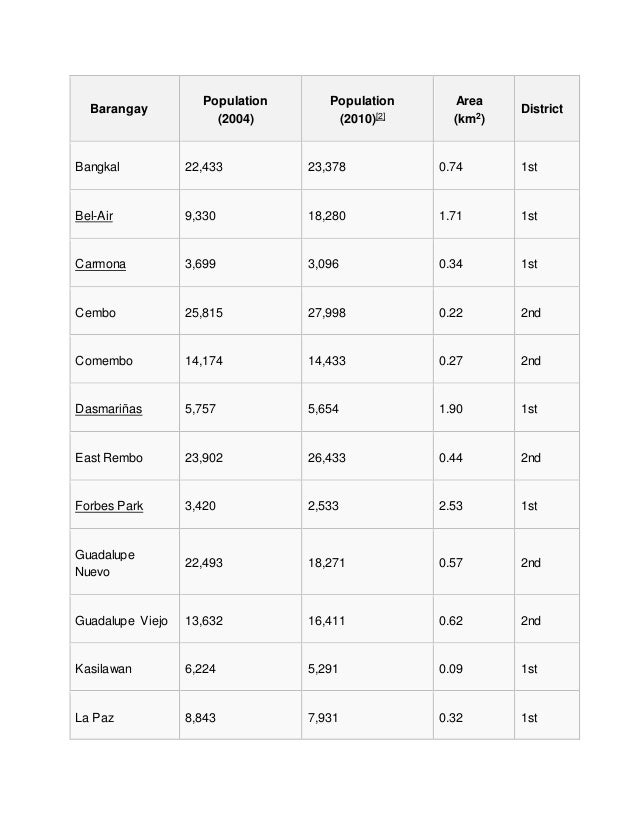Click the Cembo population 27,998 cell

[x=367, y=312]
